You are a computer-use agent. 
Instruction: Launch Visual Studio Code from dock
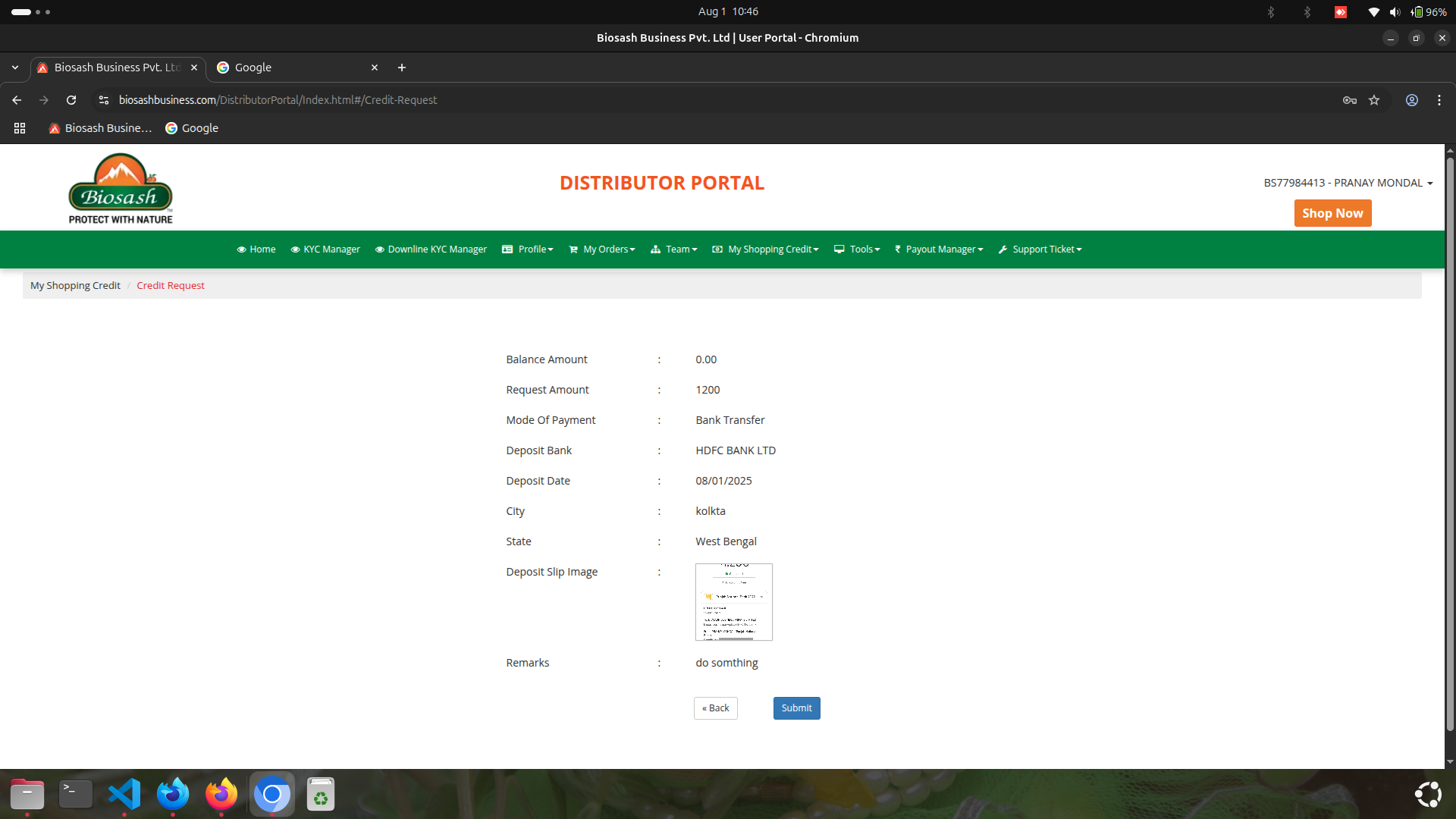pyautogui.click(x=124, y=794)
